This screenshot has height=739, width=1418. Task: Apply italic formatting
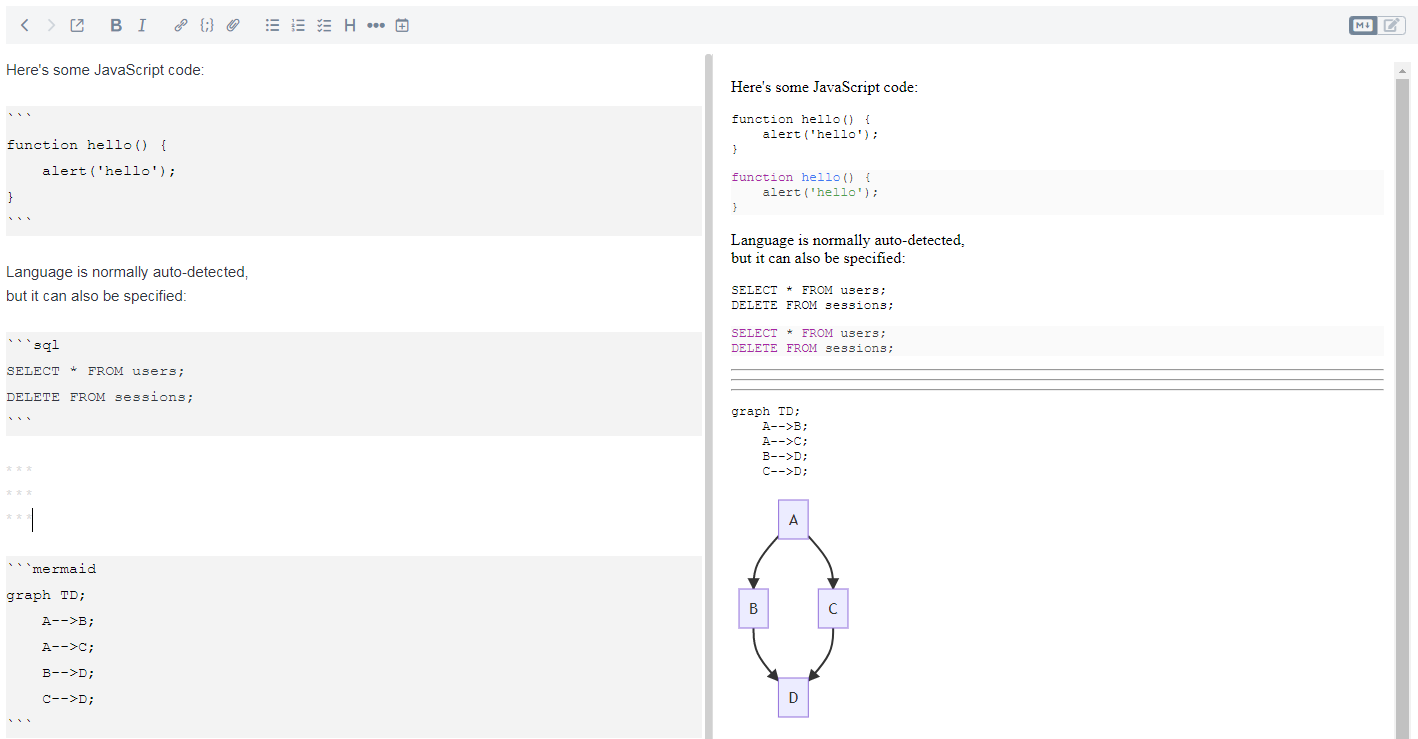click(141, 25)
